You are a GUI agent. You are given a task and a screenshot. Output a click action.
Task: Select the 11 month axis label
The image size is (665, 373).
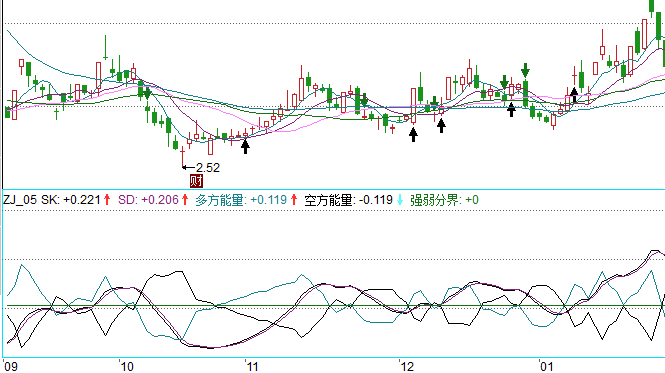(x=252, y=367)
